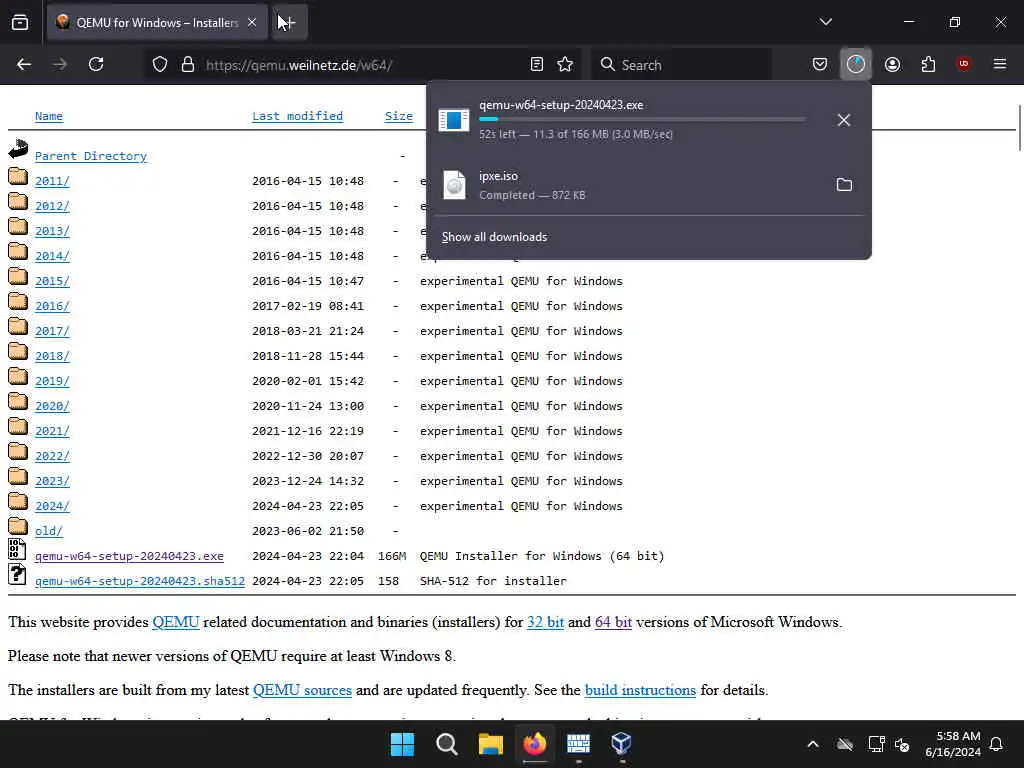Open Firefox View in tab bar

pos(20,22)
